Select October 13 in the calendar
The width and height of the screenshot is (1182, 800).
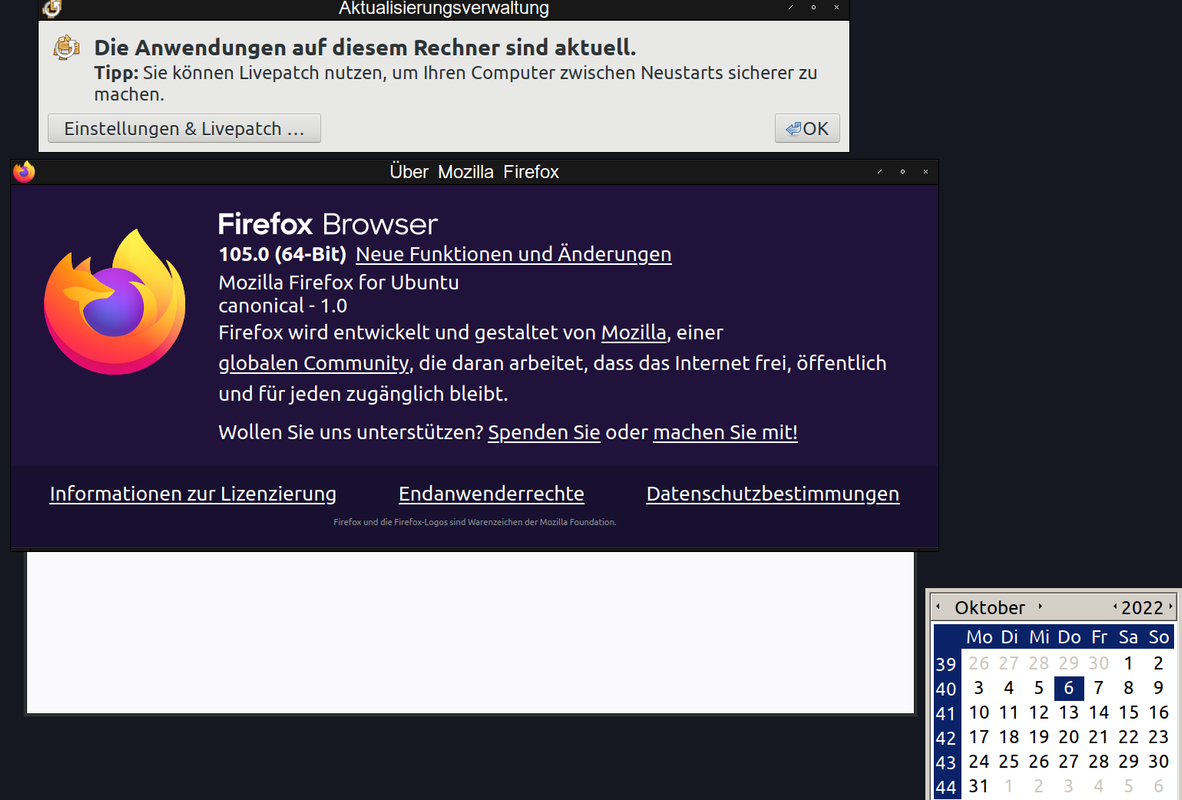click(1068, 713)
